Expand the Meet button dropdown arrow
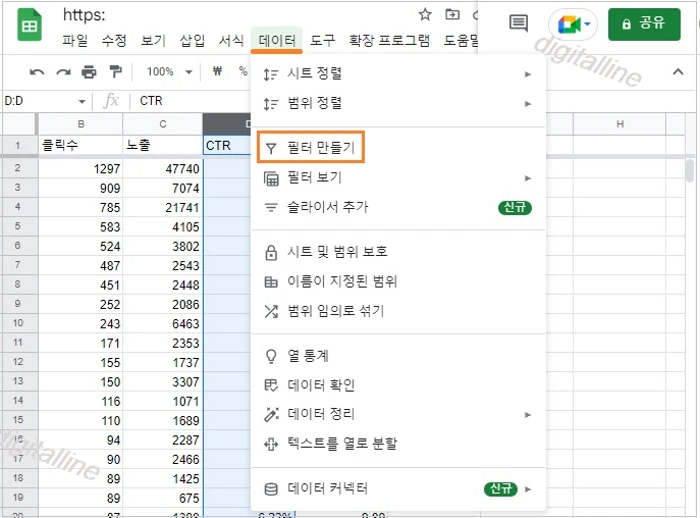Screen dimensions: 700x518 (x=588, y=24)
